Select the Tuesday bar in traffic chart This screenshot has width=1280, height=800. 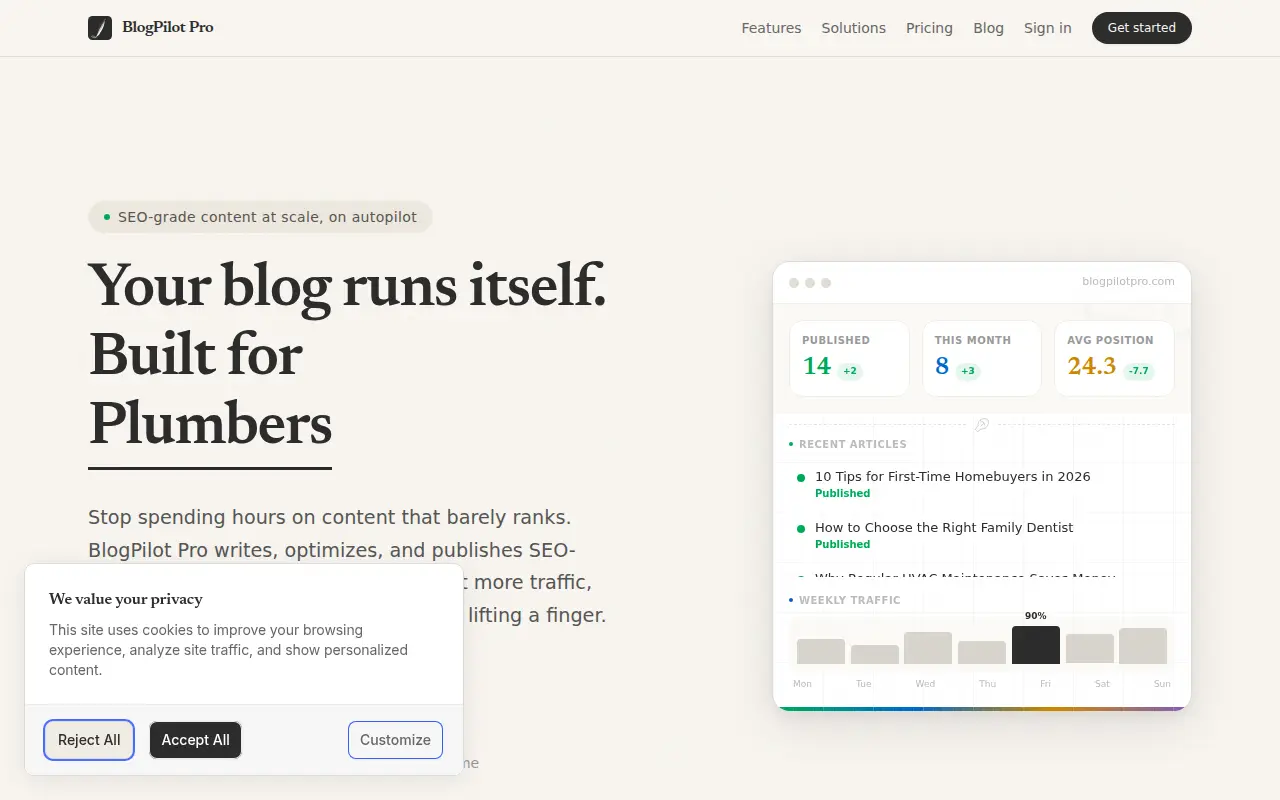click(875, 654)
